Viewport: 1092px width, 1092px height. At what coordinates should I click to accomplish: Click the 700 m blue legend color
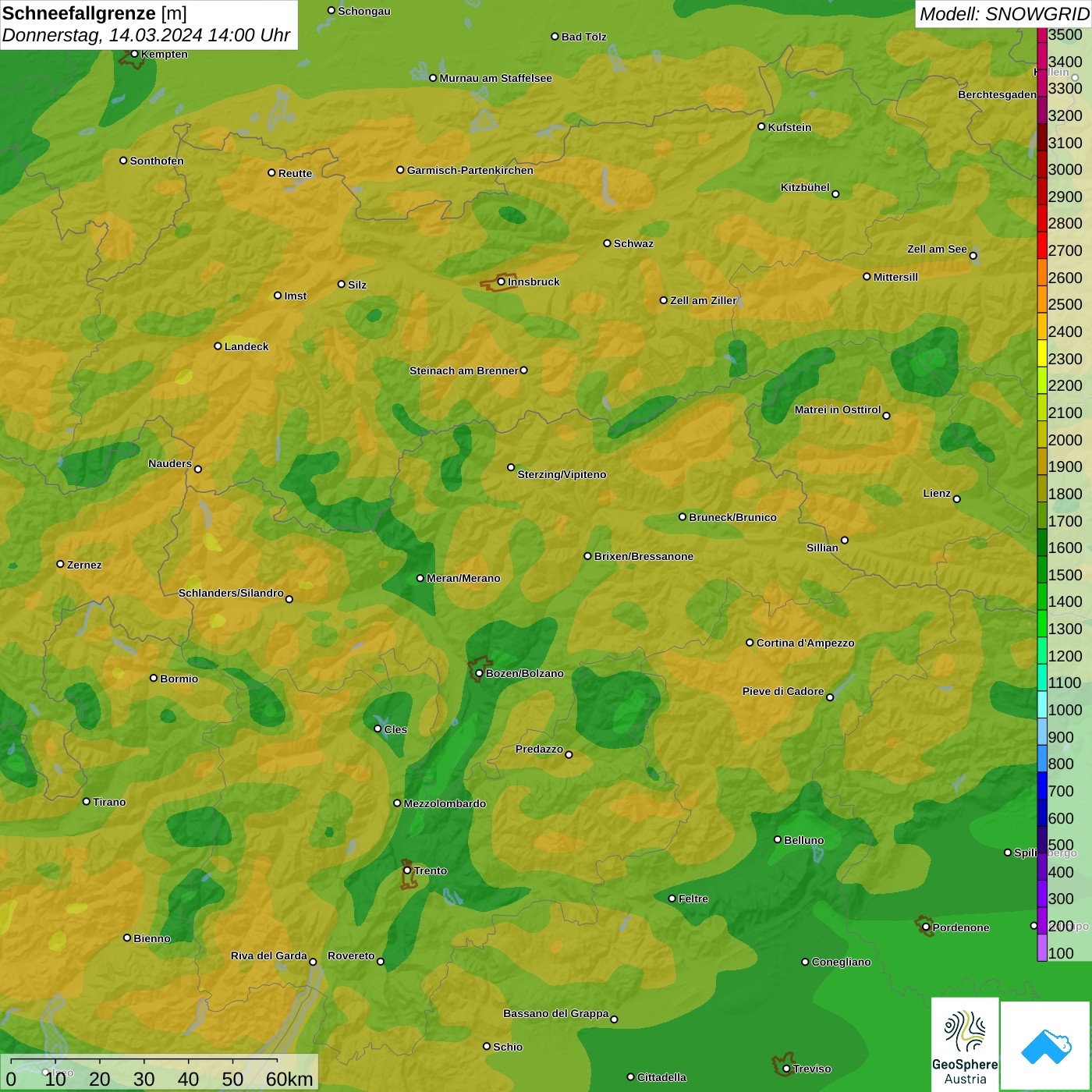(1042, 785)
